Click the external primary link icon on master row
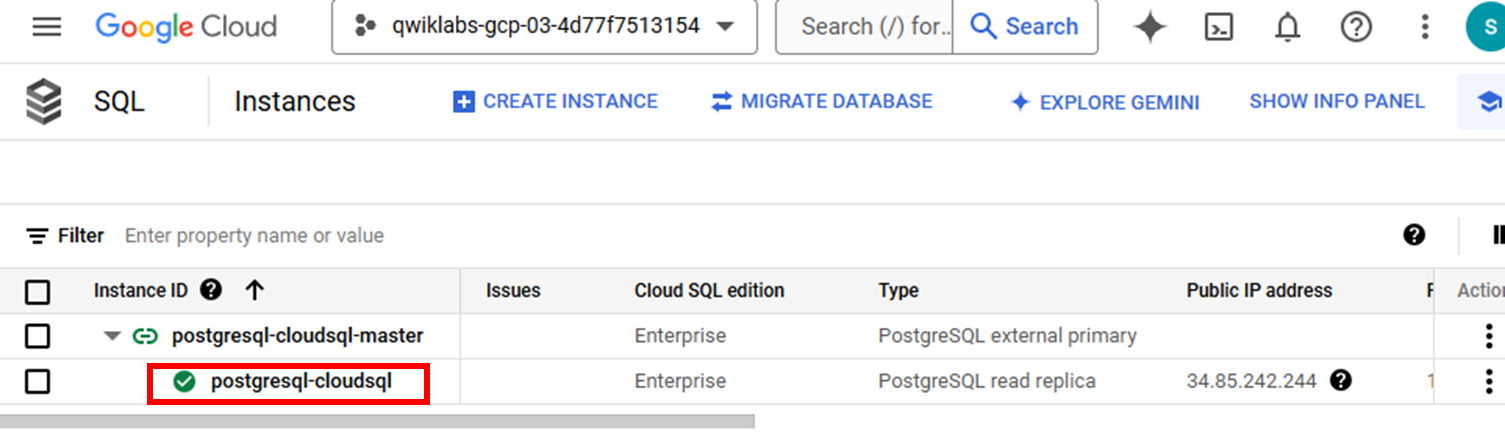This screenshot has width=1505, height=444. point(145,336)
